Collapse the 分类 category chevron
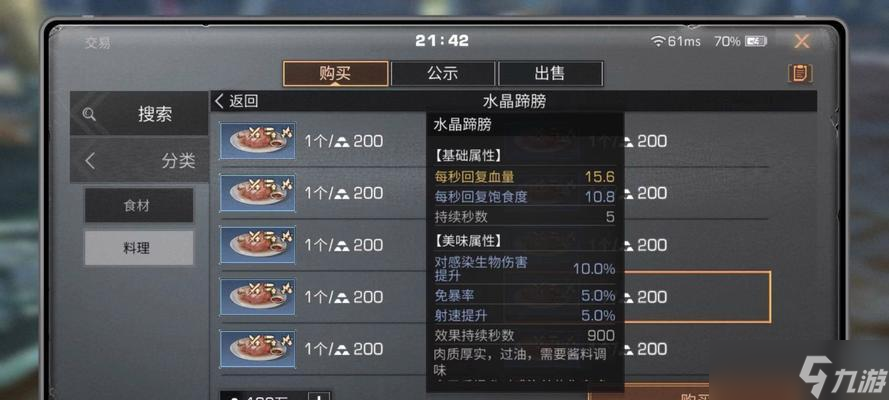This screenshot has width=889, height=400. [90, 161]
